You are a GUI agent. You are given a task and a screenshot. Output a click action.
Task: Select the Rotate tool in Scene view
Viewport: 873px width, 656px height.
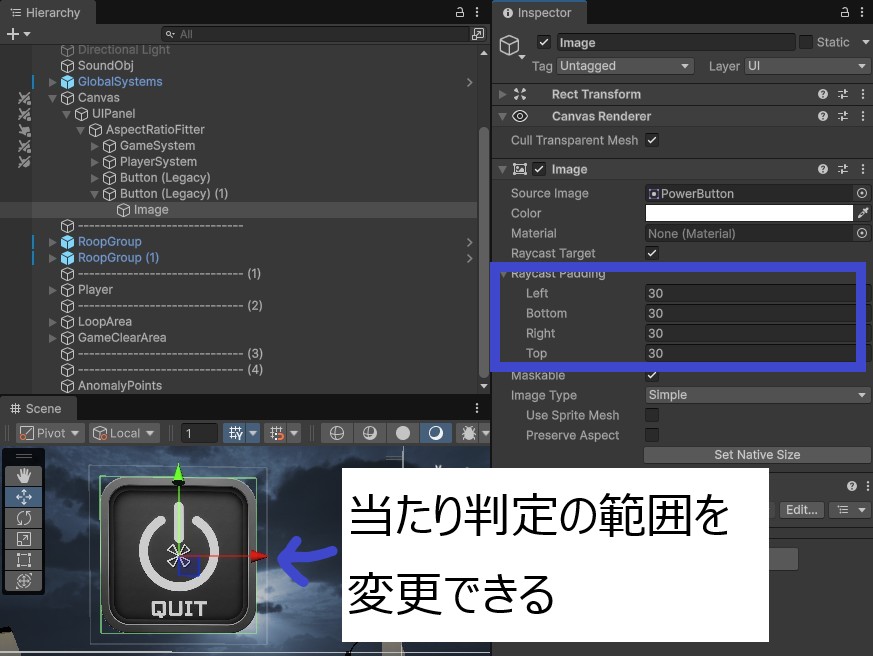[24, 518]
